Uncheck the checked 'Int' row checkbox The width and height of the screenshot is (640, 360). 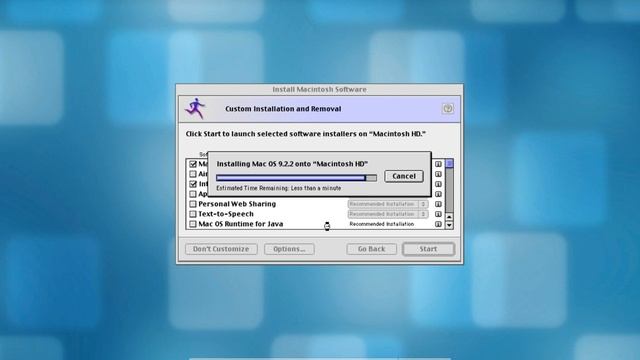tap(193, 184)
